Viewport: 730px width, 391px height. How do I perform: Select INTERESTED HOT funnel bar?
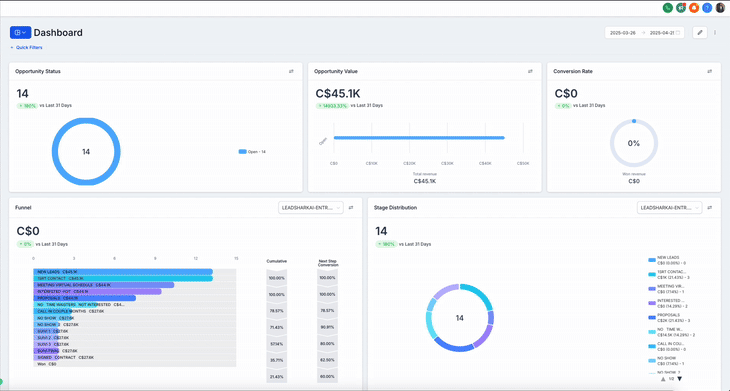97,291
